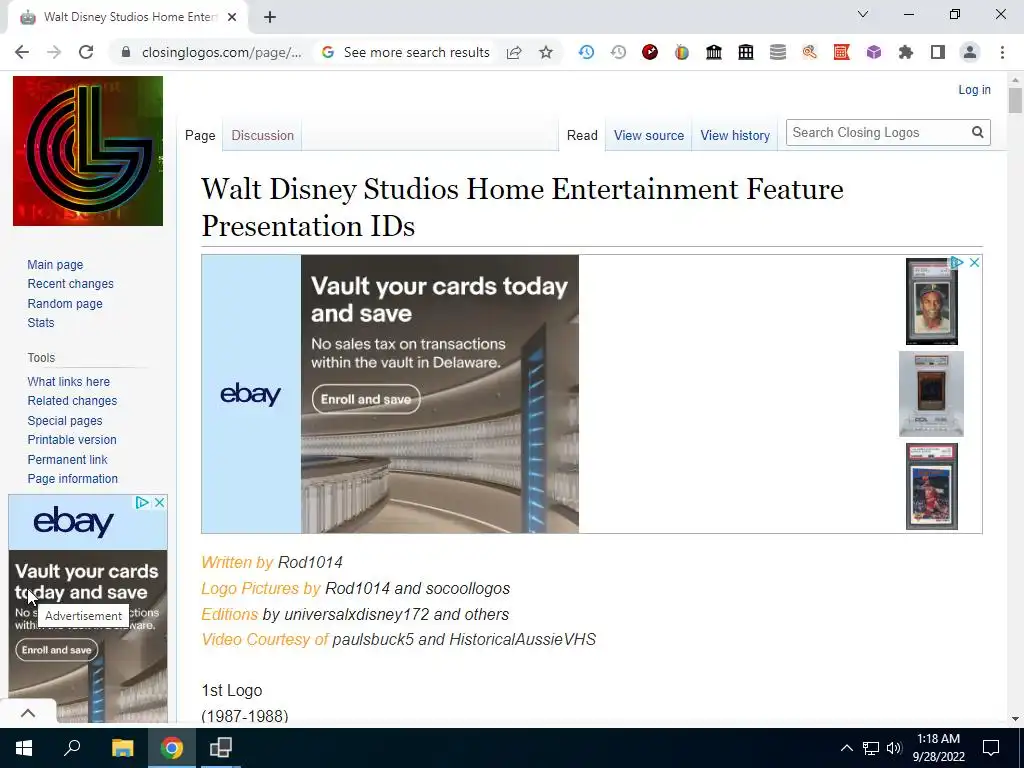Open the volume speaker tray icon

point(894,748)
